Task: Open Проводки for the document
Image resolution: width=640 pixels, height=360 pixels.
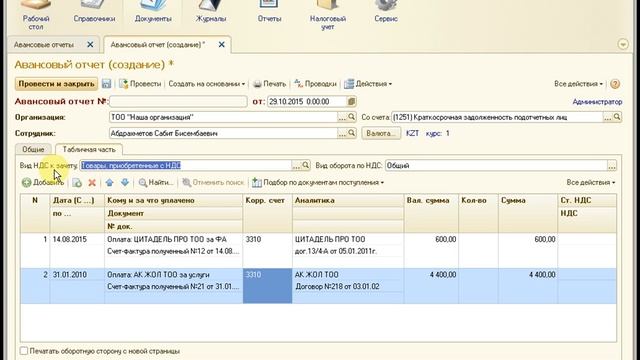Action: [x=316, y=84]
